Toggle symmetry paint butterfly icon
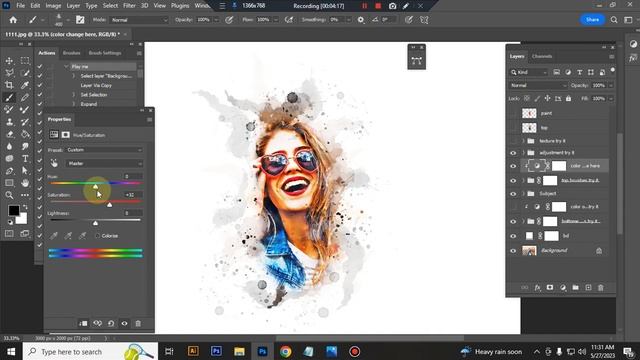640x360 pixels. (x=424, y=20)
